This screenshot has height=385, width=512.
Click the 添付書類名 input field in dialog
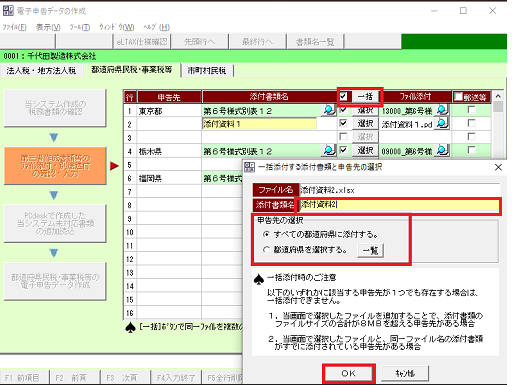[x=399, y=205]
